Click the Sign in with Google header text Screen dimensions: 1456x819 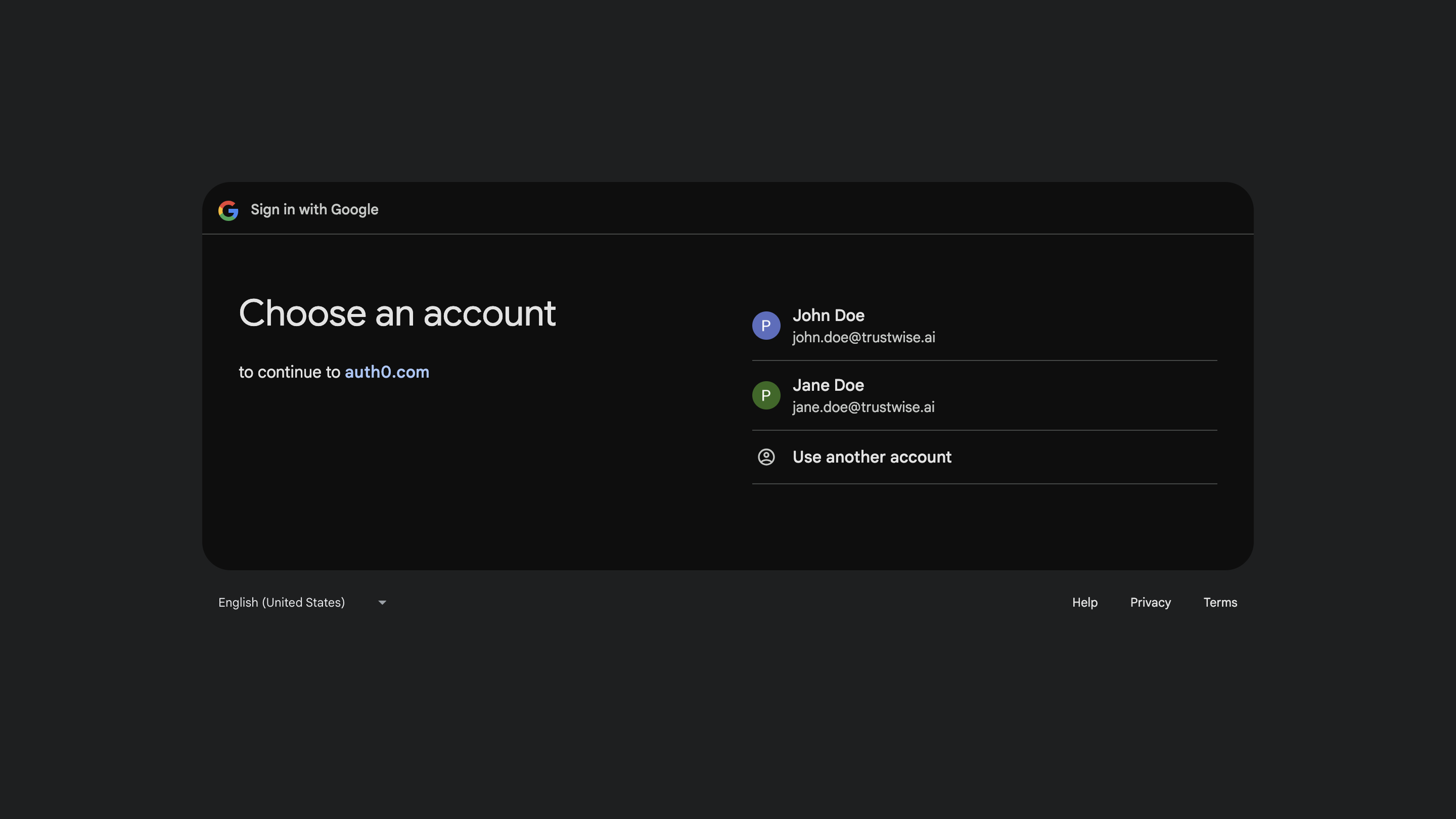point(314,210)
